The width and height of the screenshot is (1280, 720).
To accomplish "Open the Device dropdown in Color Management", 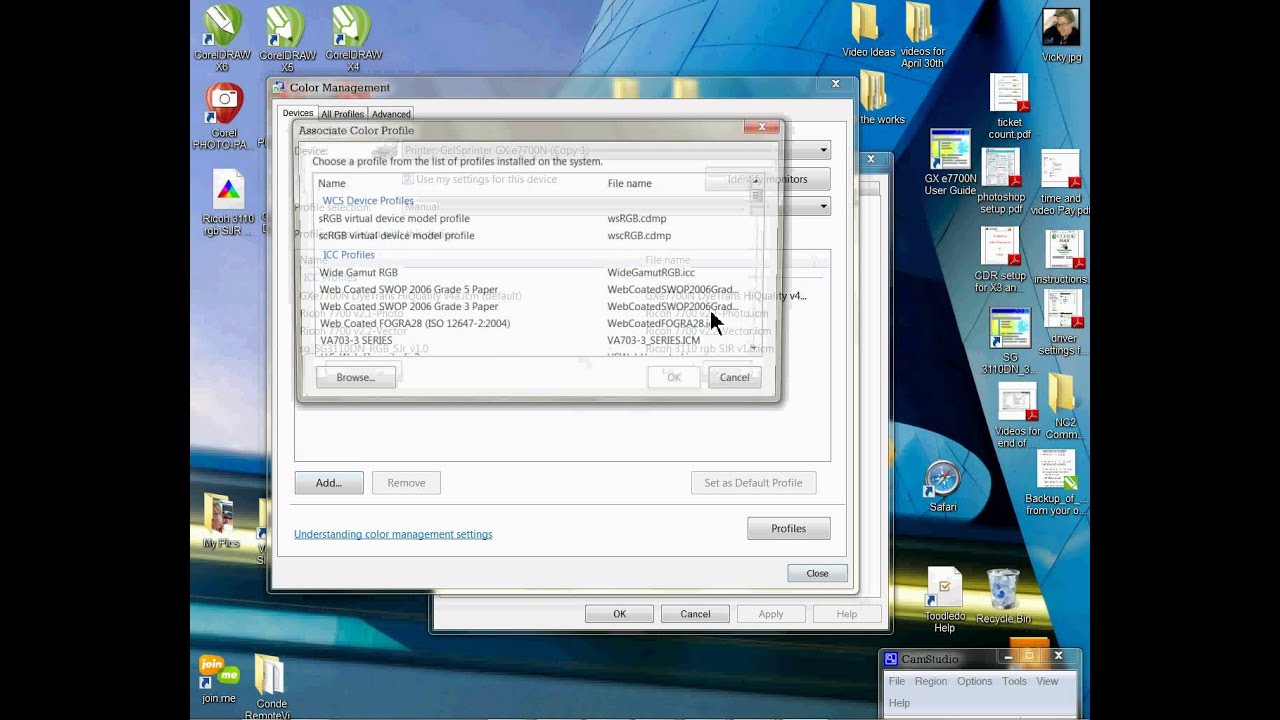I will tap(824, 151).
